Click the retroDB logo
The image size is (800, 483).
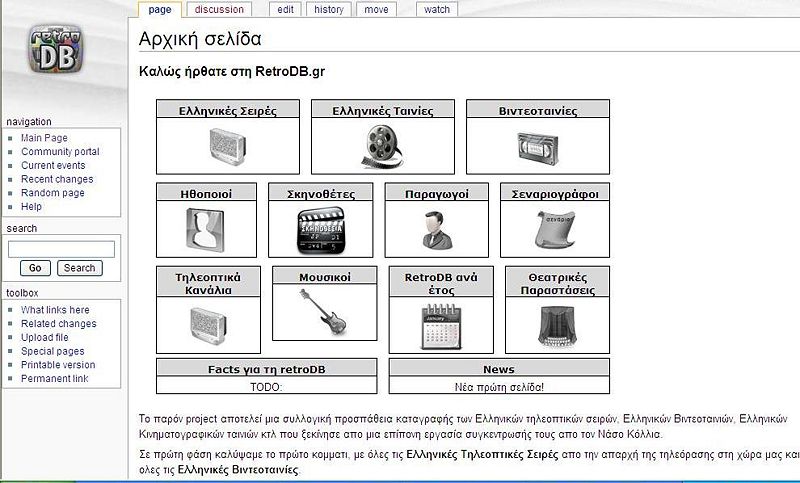click(56, 49)
